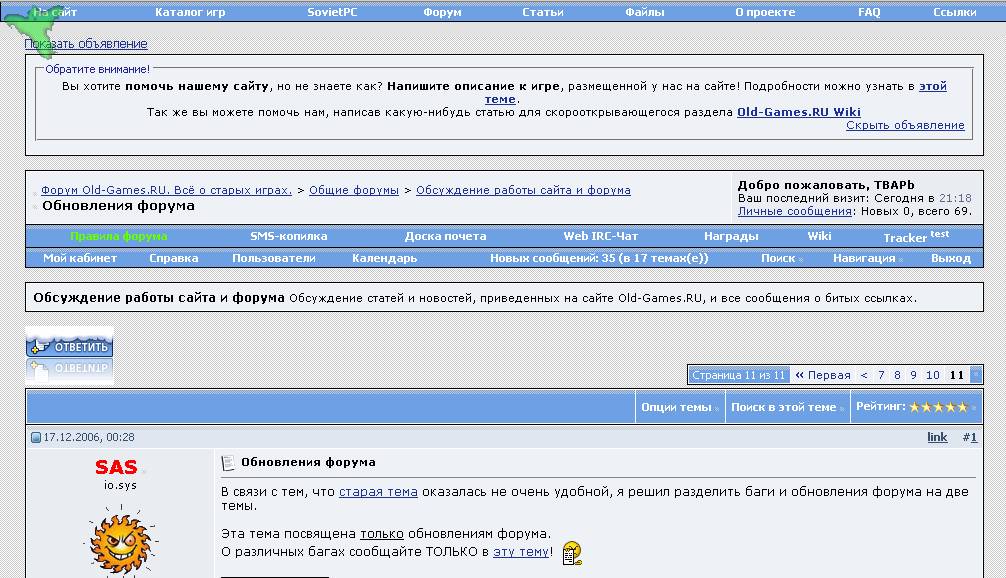
Task: Click the Ответить reply button
Action: pos(70,346)
